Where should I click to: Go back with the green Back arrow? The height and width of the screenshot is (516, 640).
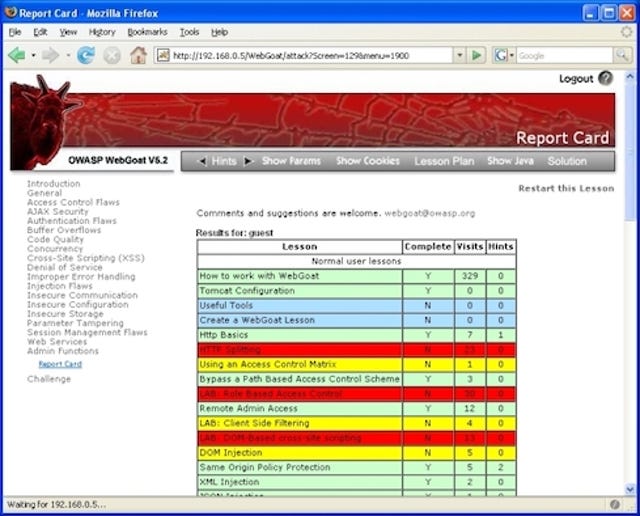coord(17,55)
